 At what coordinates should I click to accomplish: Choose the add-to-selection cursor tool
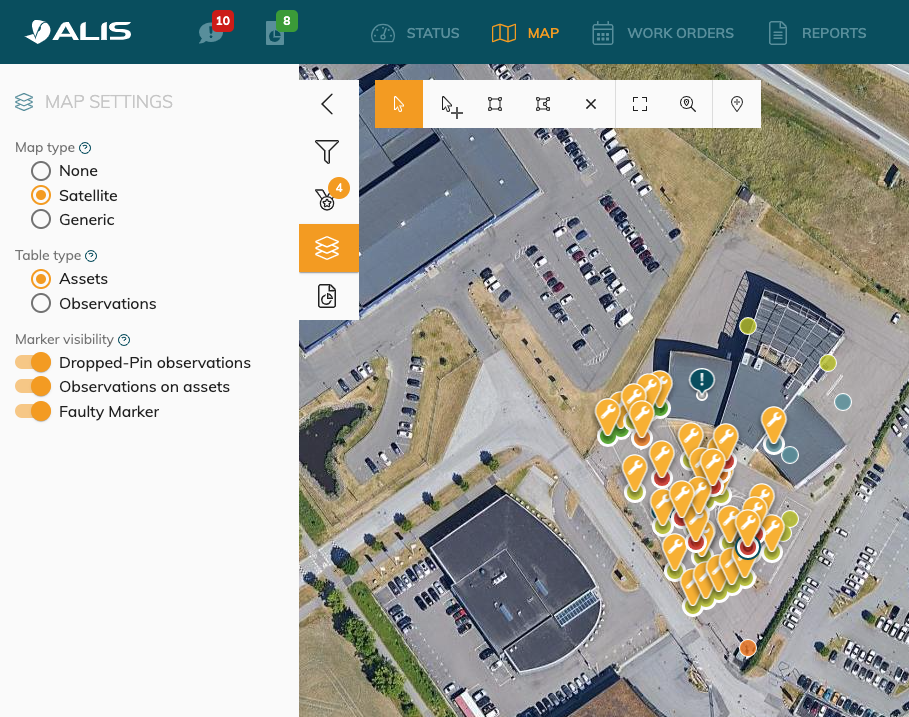pyautogui.click(x=451, y=104)
